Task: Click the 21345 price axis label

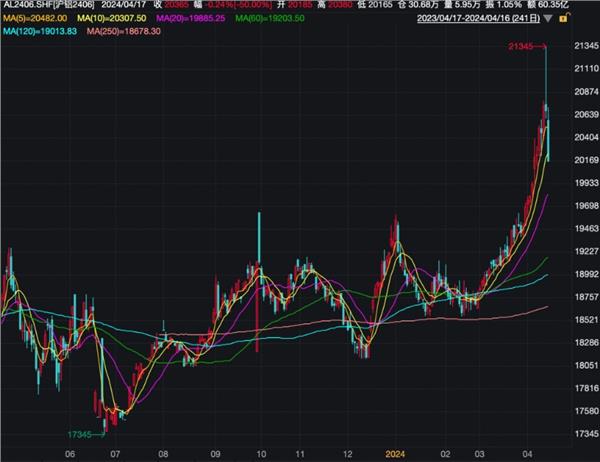Action: click(578, 46)
